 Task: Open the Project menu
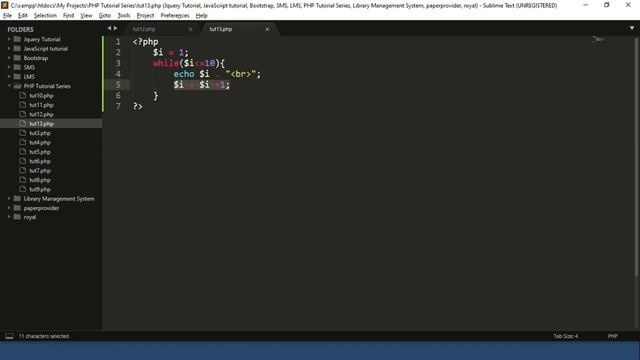[x=145, y=16]
